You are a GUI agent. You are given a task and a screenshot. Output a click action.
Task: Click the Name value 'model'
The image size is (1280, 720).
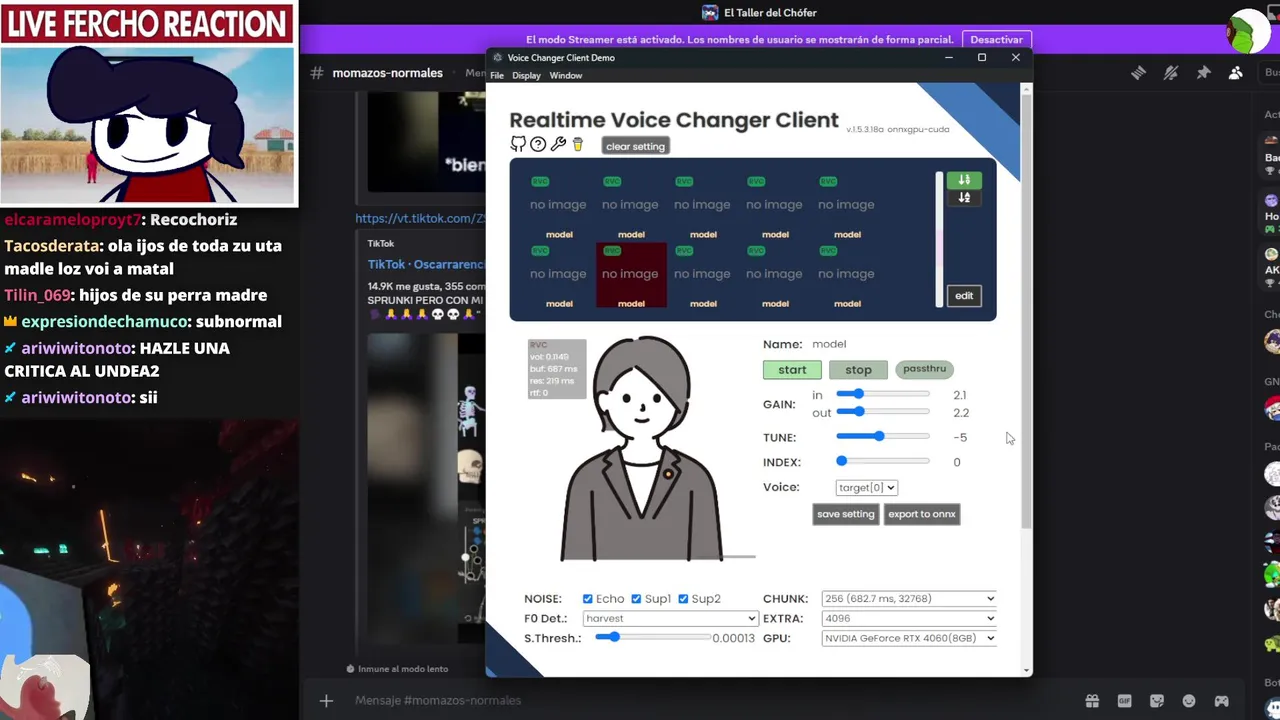(x=829, y=344)
